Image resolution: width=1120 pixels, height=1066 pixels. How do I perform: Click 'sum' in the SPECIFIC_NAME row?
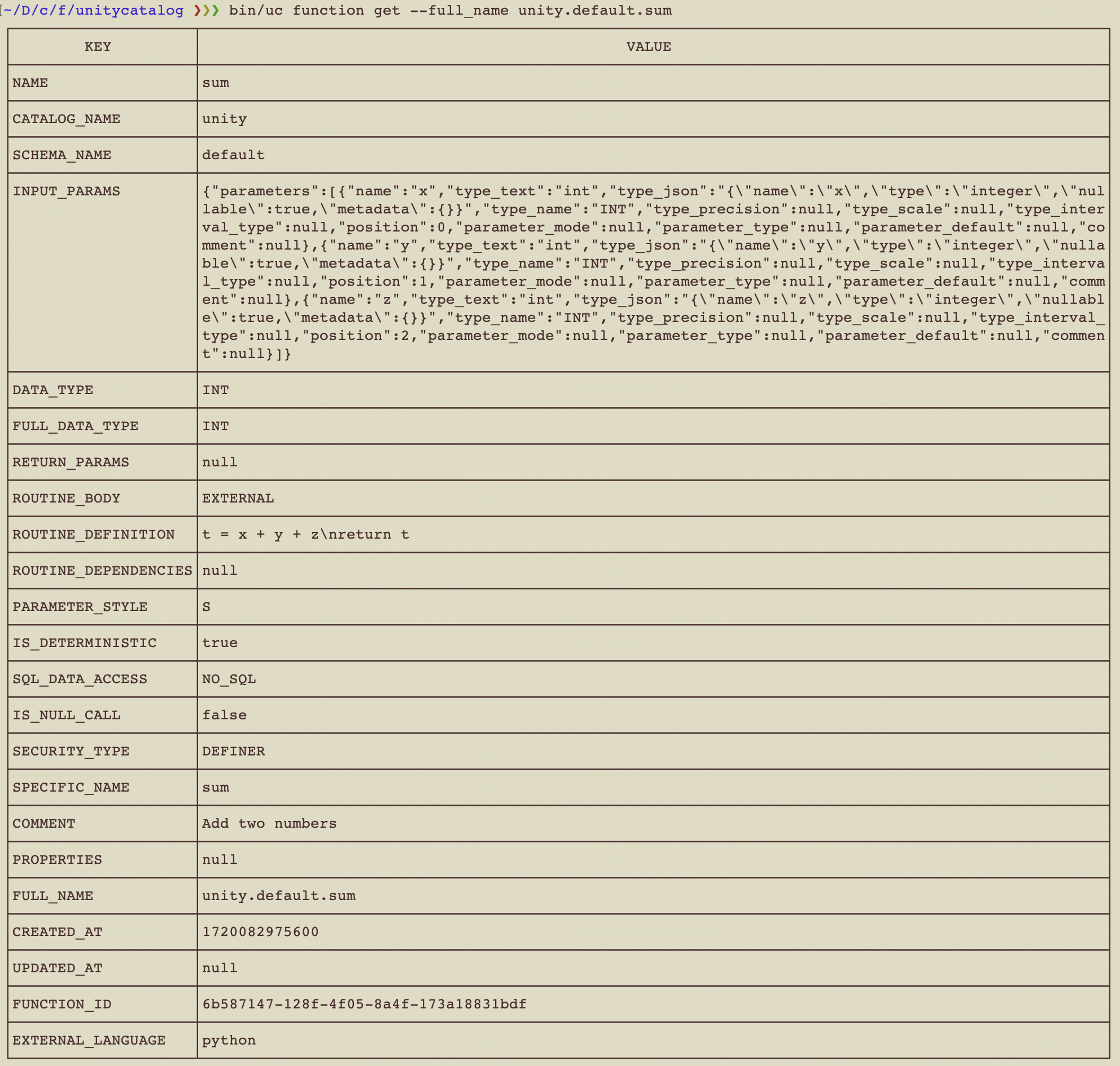pyautogui.click(x=216, y=788)
